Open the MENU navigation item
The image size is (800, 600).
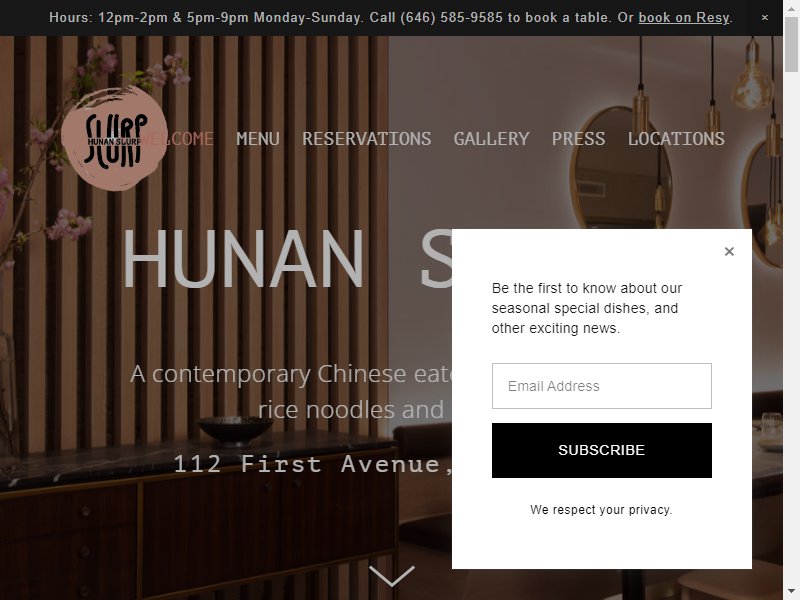[258, 139]
